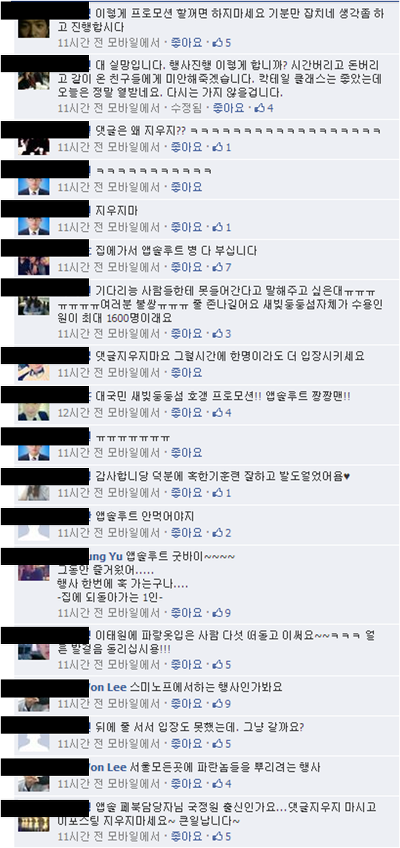Open the likes on the '앱솔루트 굿바이' comment

pos(222,613)
